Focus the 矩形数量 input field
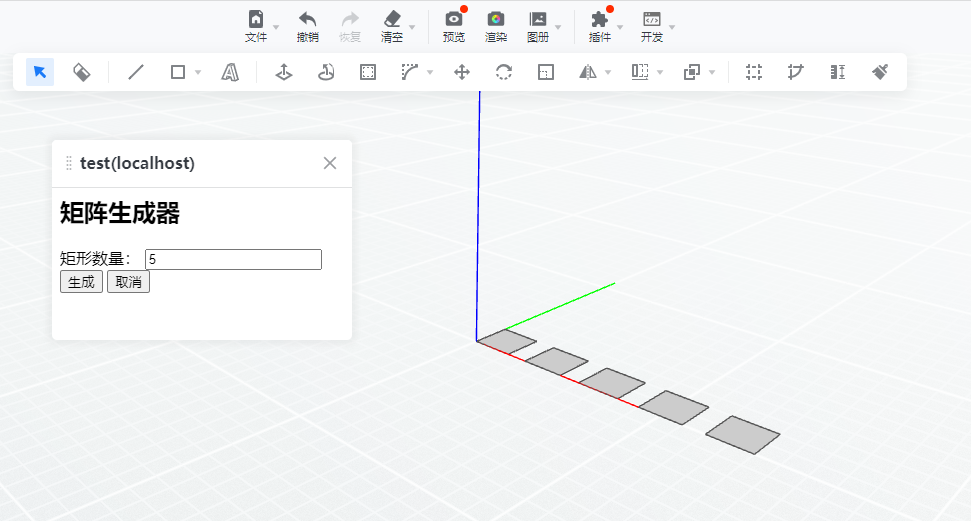The width and height of the screenshot is (971, 521). click(x=233, y=259)
